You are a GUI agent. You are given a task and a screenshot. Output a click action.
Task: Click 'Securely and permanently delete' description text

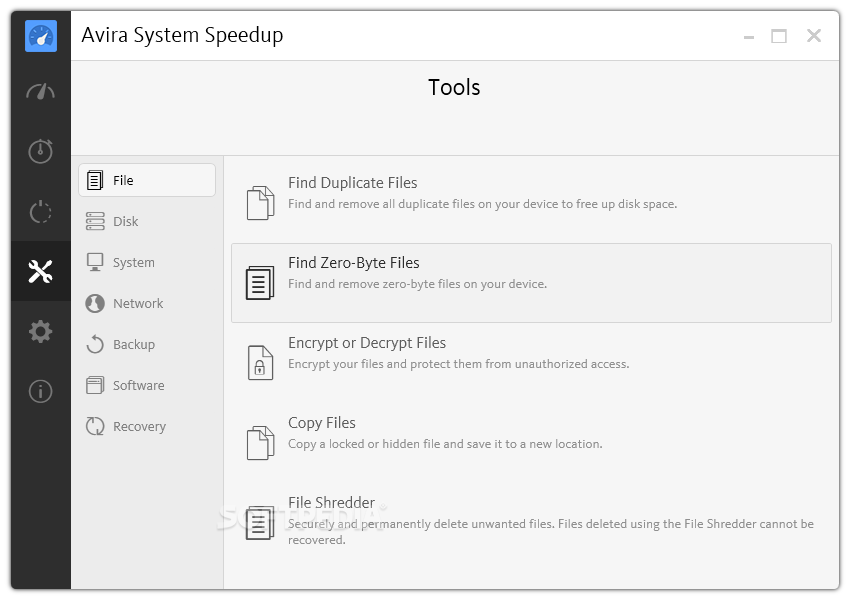[x=551, y=532]
